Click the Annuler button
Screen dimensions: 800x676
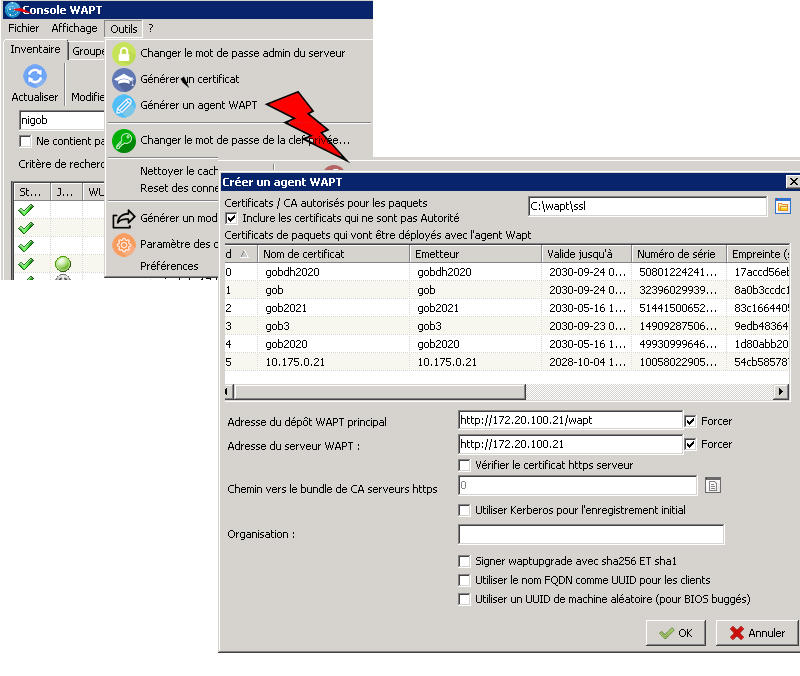pos(756,633)
